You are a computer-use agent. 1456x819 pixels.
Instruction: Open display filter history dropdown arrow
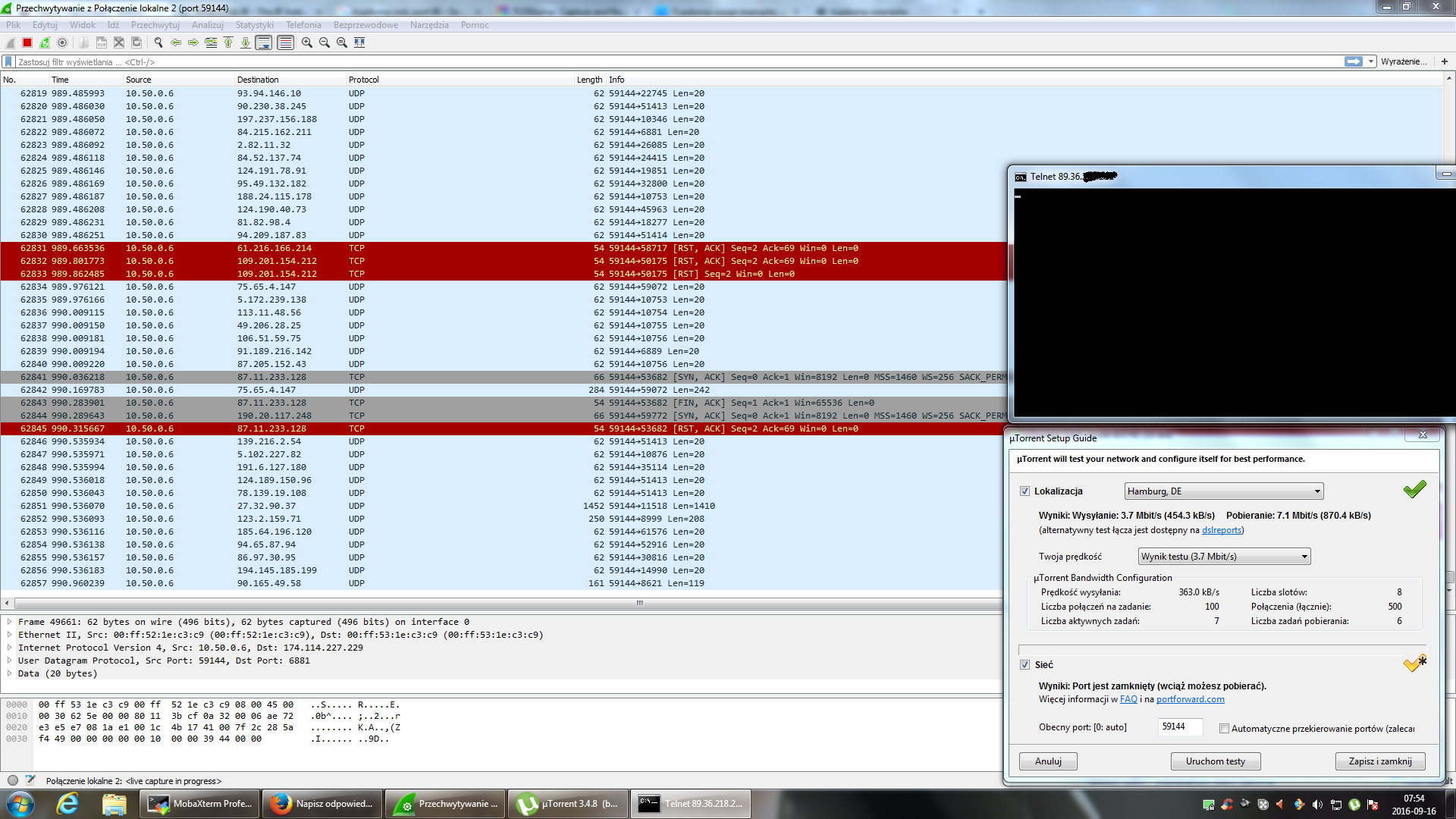pyautogui.click(x=1371, y=61)
